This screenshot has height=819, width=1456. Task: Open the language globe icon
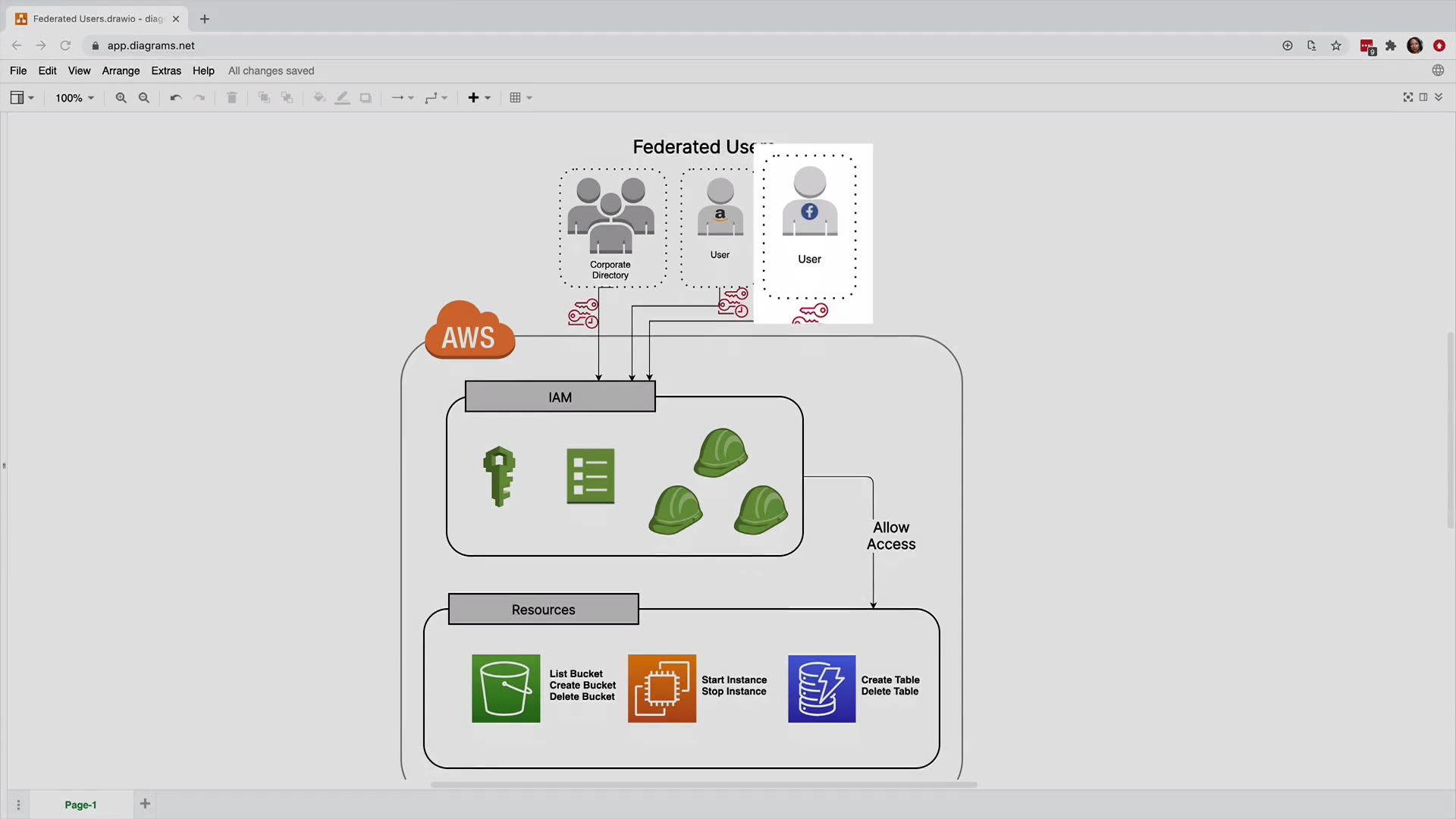(x=1438, y=71)
